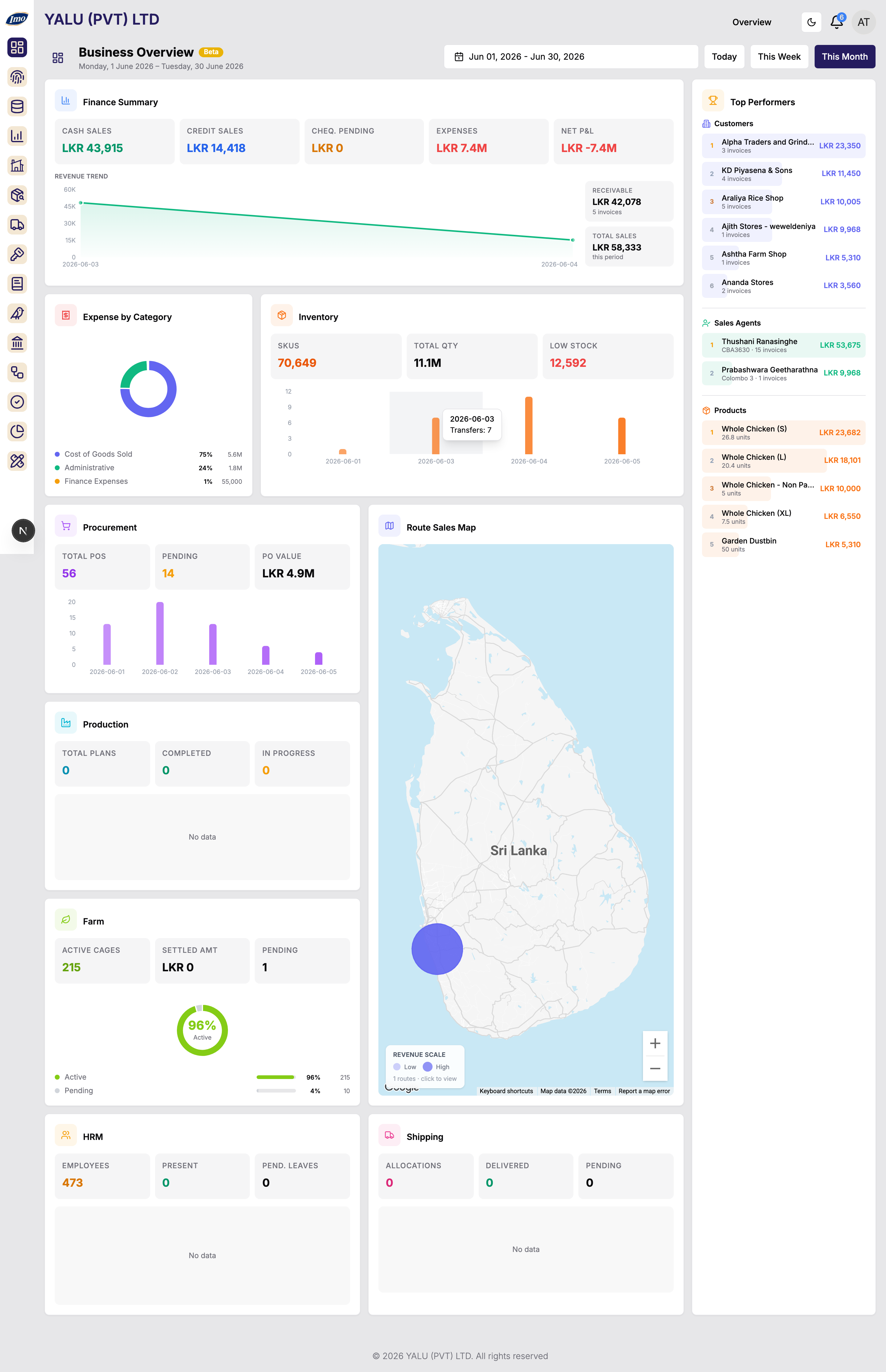Select the This Week range button
This screenshot has width=886, height=1372.
coord(779,56)
